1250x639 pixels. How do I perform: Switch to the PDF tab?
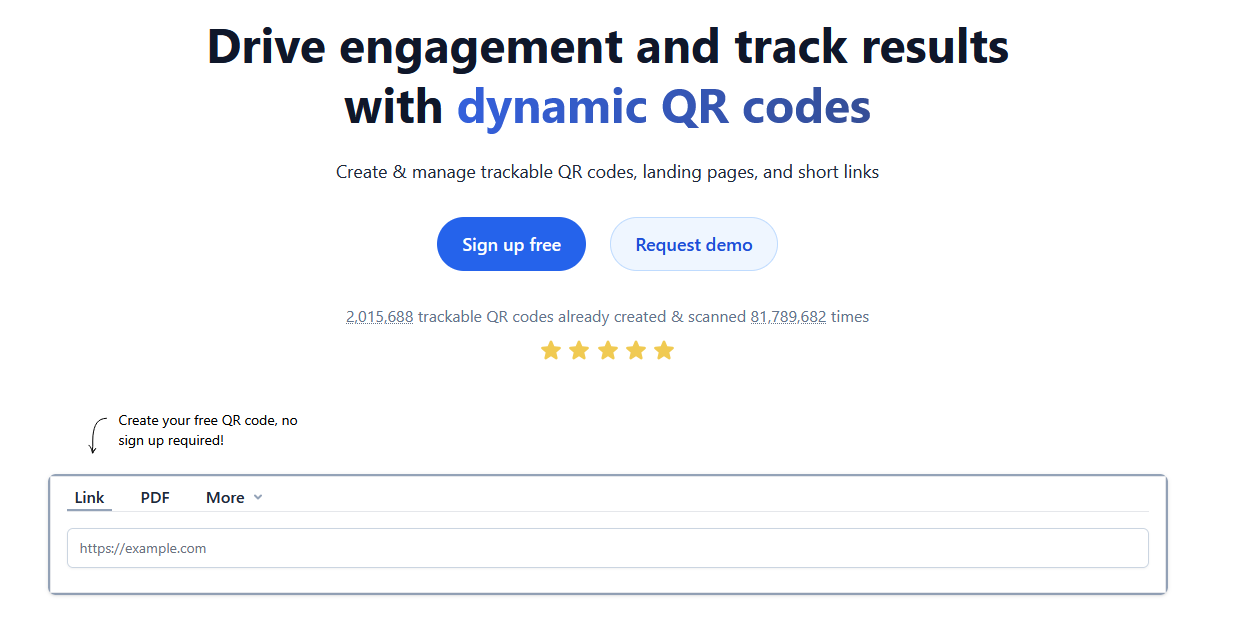(155, 497)
